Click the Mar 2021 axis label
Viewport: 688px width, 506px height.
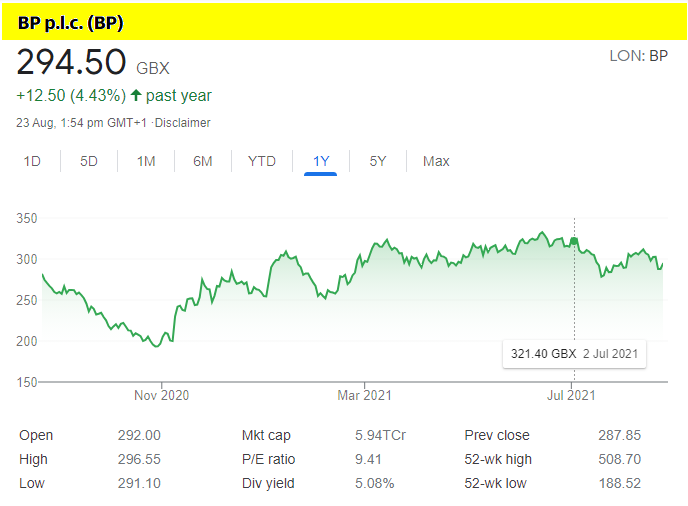(364, 395)
